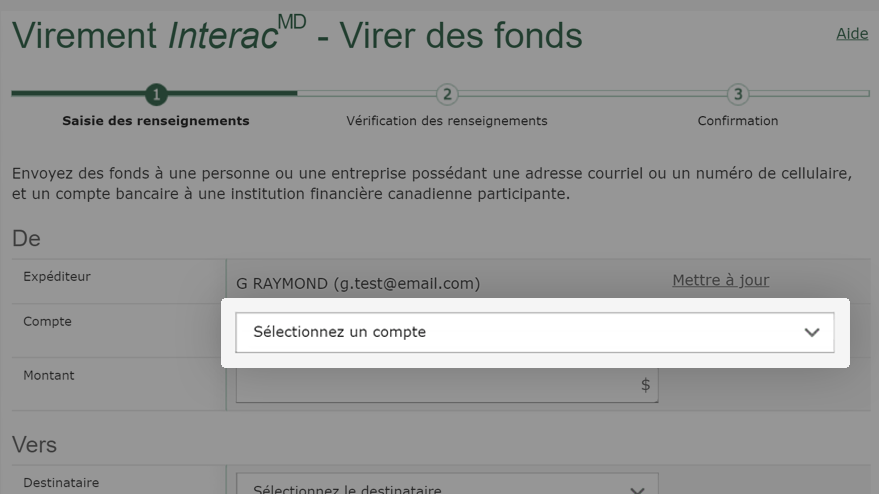Click the Virement Interac page title

point(297,35)
